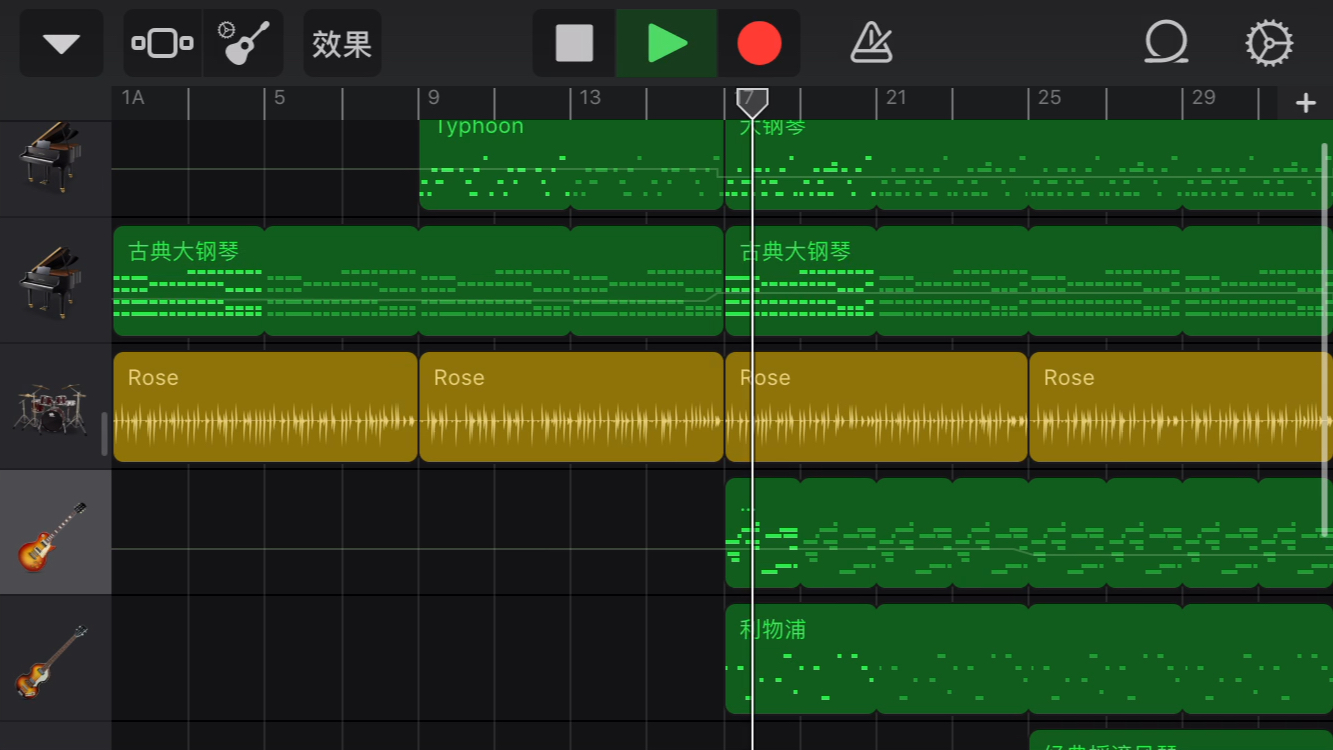The image size is (1333, 750).
Task: Stop playback with the square button
Action: coord(574,44)
